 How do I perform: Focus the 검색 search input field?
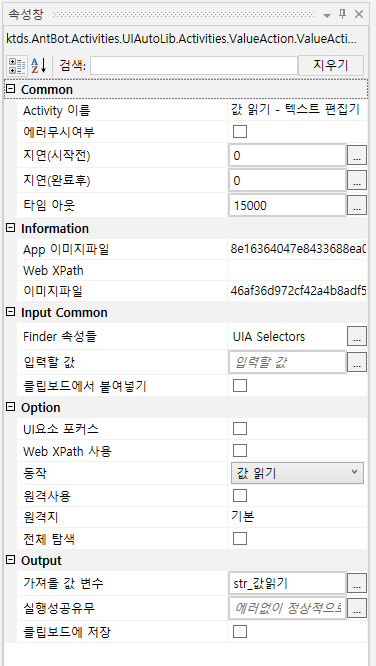(194, 65)
